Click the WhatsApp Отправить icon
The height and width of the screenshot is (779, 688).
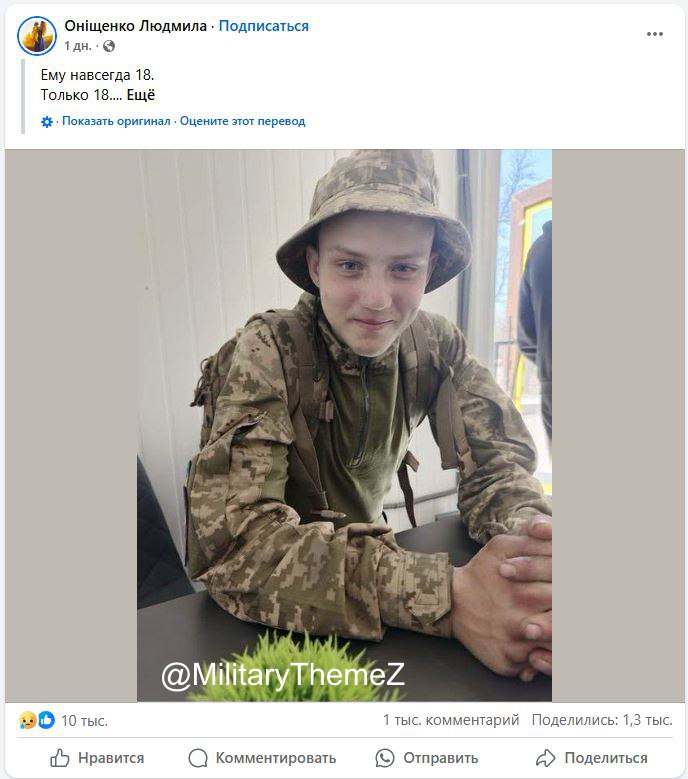click(x=384, y=758)
